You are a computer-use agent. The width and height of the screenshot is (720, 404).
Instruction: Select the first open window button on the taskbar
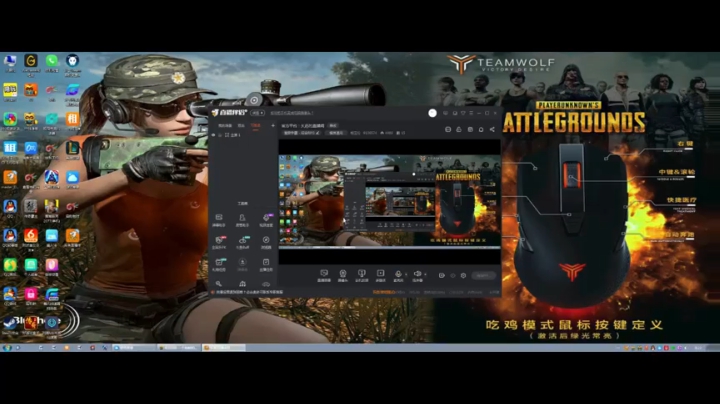pyautogui.click(x=134, y=348)
